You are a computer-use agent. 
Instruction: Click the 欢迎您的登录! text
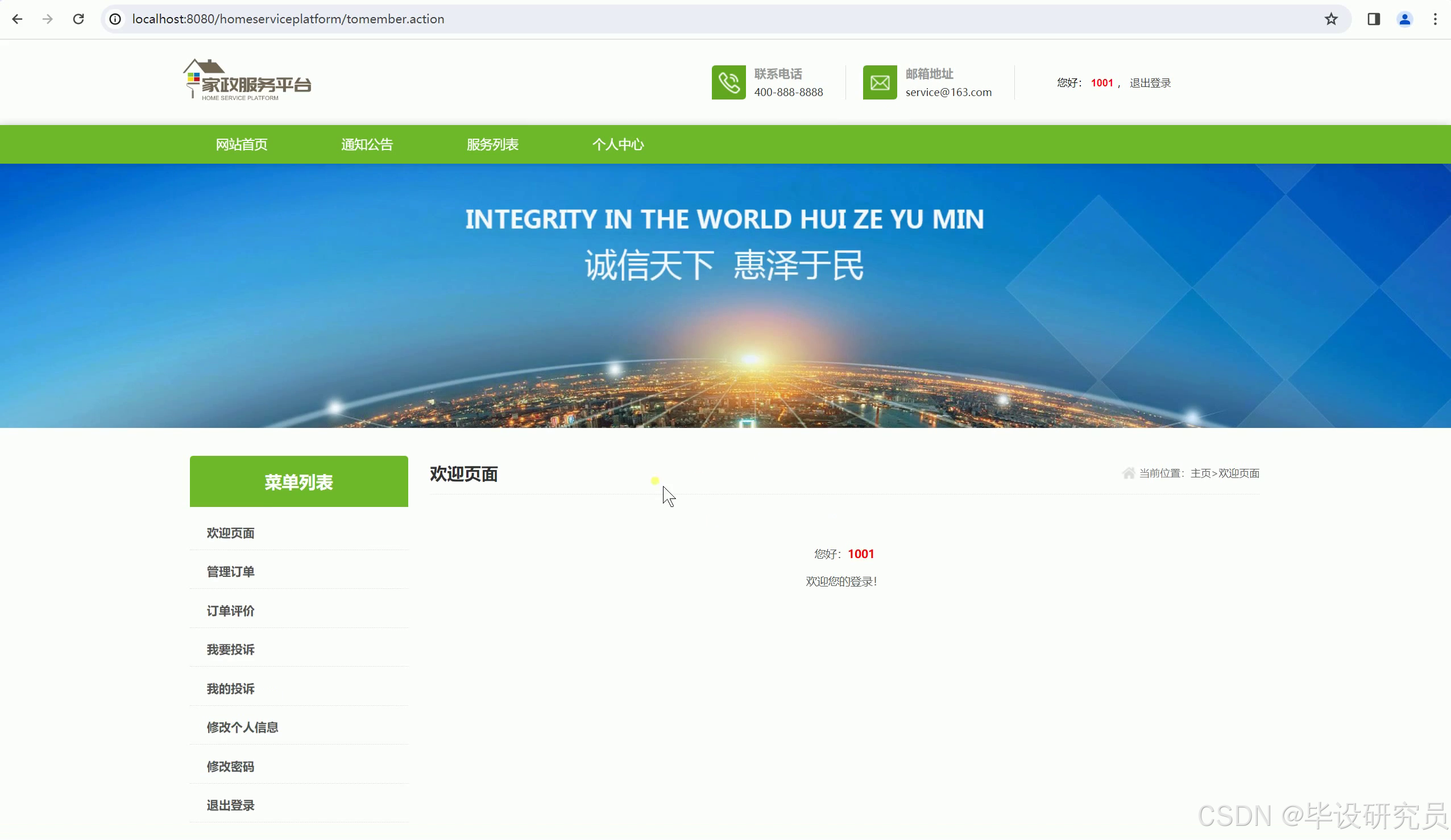point(841,581)
